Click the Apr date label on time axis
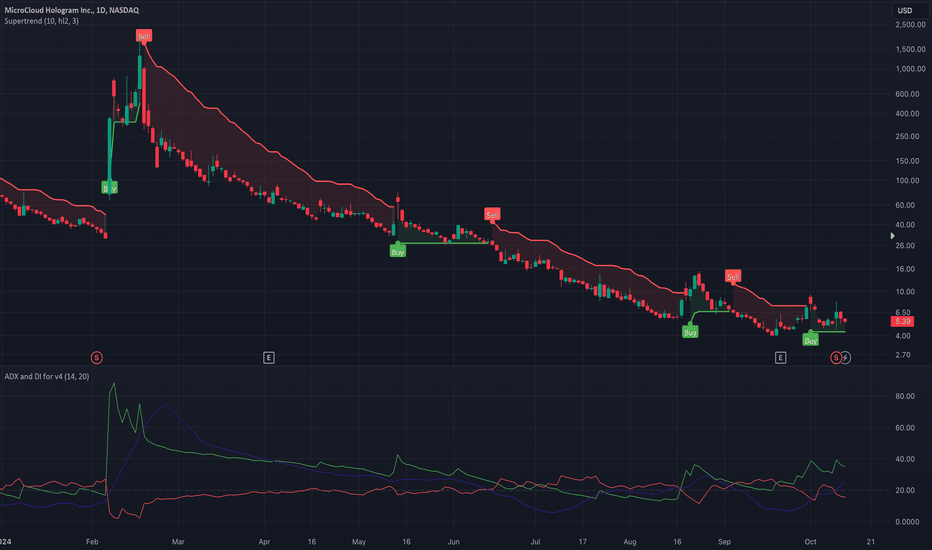The width and height of the screenshot is (932, 550). (x=265, y=542)
